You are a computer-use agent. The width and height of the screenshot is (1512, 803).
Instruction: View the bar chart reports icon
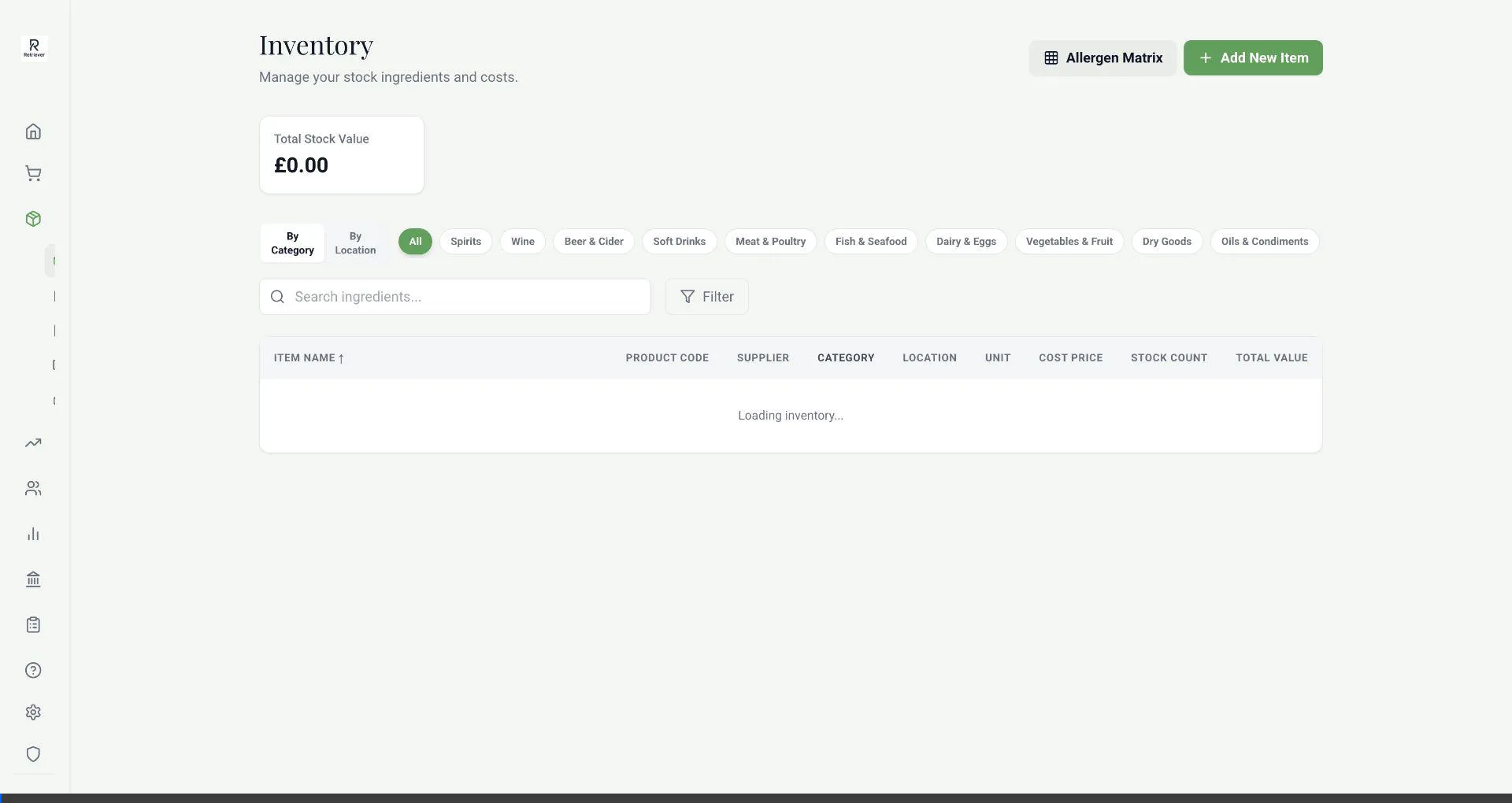[x=33, y=533]
